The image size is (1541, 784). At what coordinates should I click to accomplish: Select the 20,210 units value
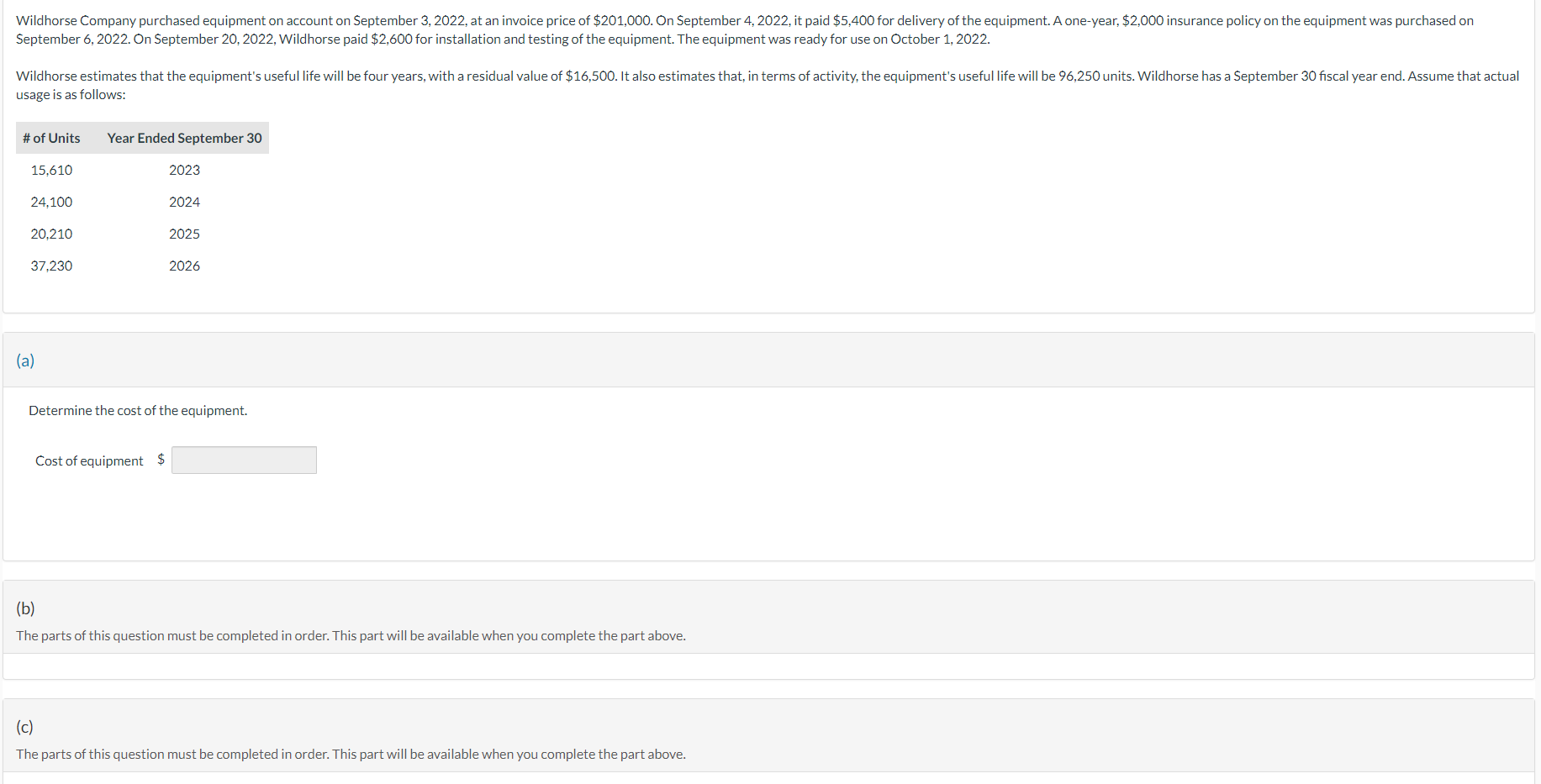51,234
